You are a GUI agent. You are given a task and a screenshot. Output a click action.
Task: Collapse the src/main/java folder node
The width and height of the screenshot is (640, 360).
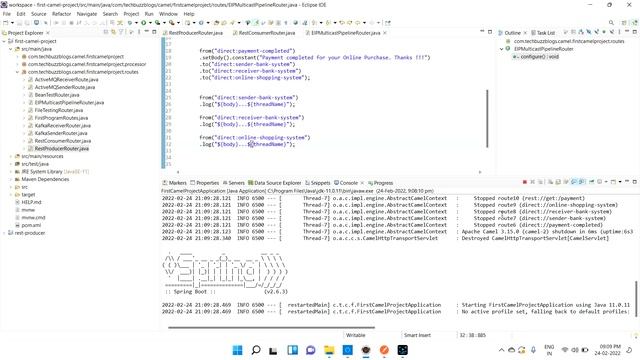tap(11, 49)
